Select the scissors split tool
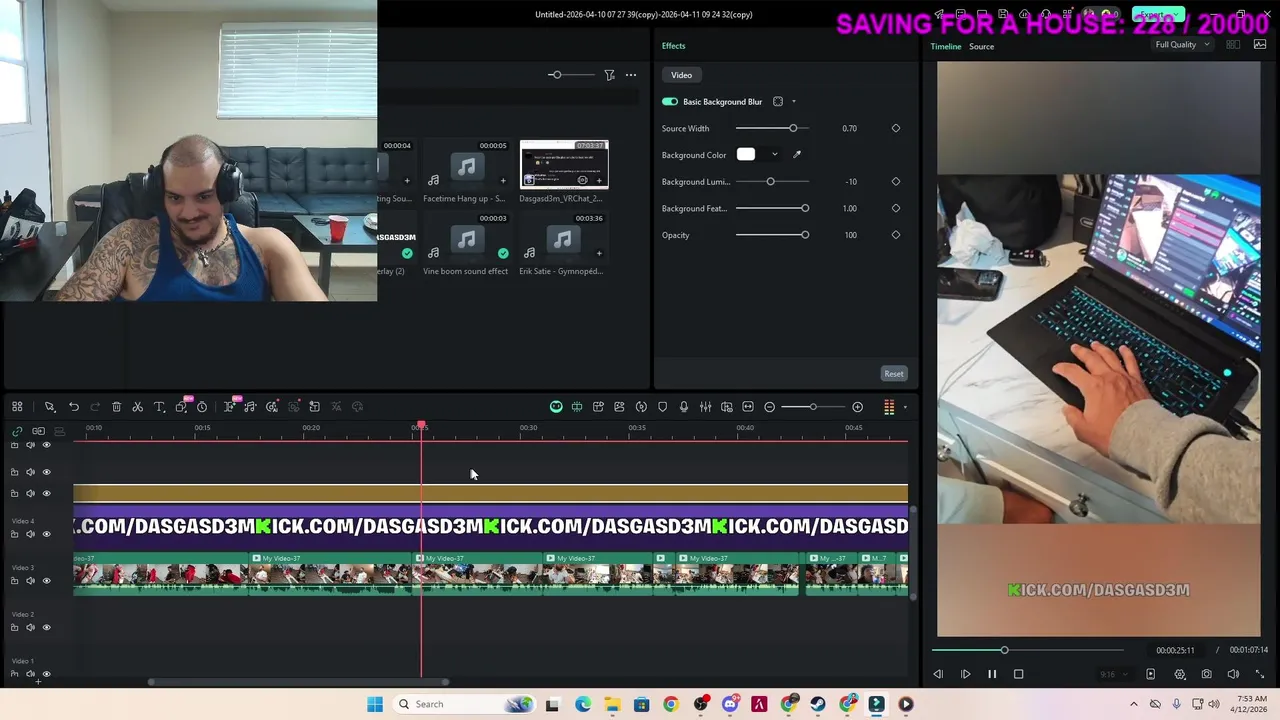Screen dimensions: 1280x720 pyautogui.click(x=138, y=407)
